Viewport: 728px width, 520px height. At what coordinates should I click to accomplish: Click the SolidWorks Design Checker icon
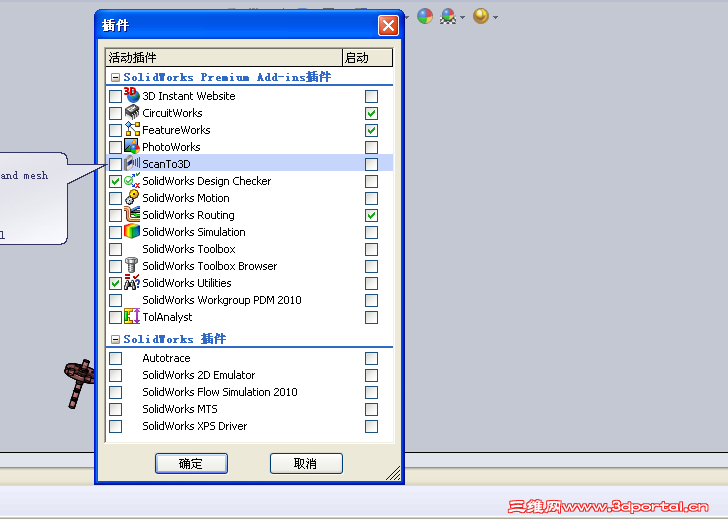point(132,180)
